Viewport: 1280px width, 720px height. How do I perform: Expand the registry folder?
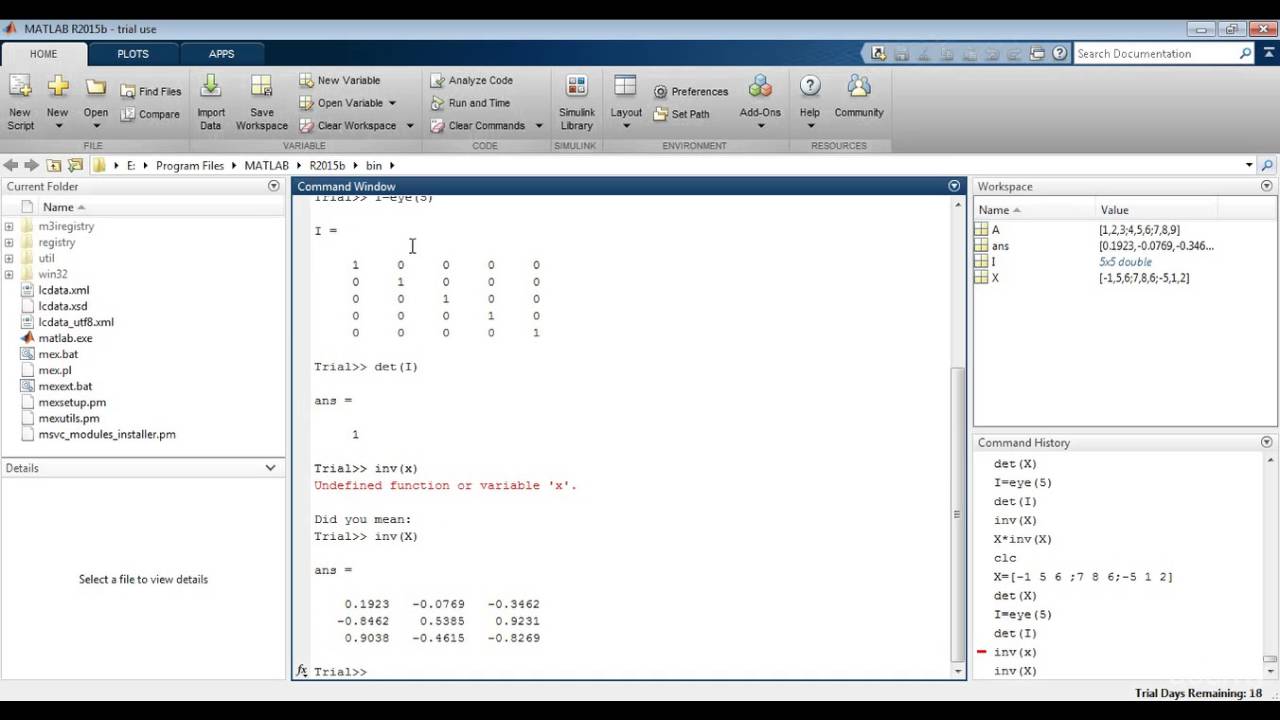click(x=9, y=242)
